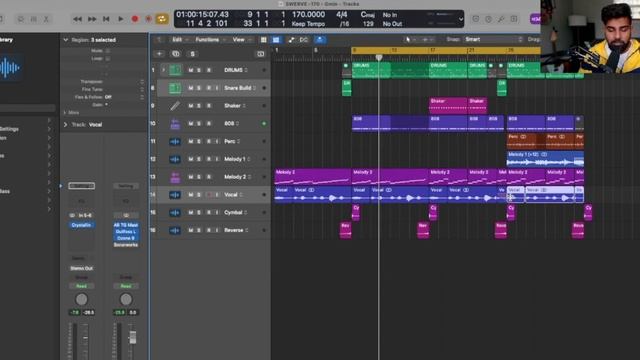This screenshot has height=360, width=640.
Task: Open the pointer tool menu
Action: coord(409,40)
